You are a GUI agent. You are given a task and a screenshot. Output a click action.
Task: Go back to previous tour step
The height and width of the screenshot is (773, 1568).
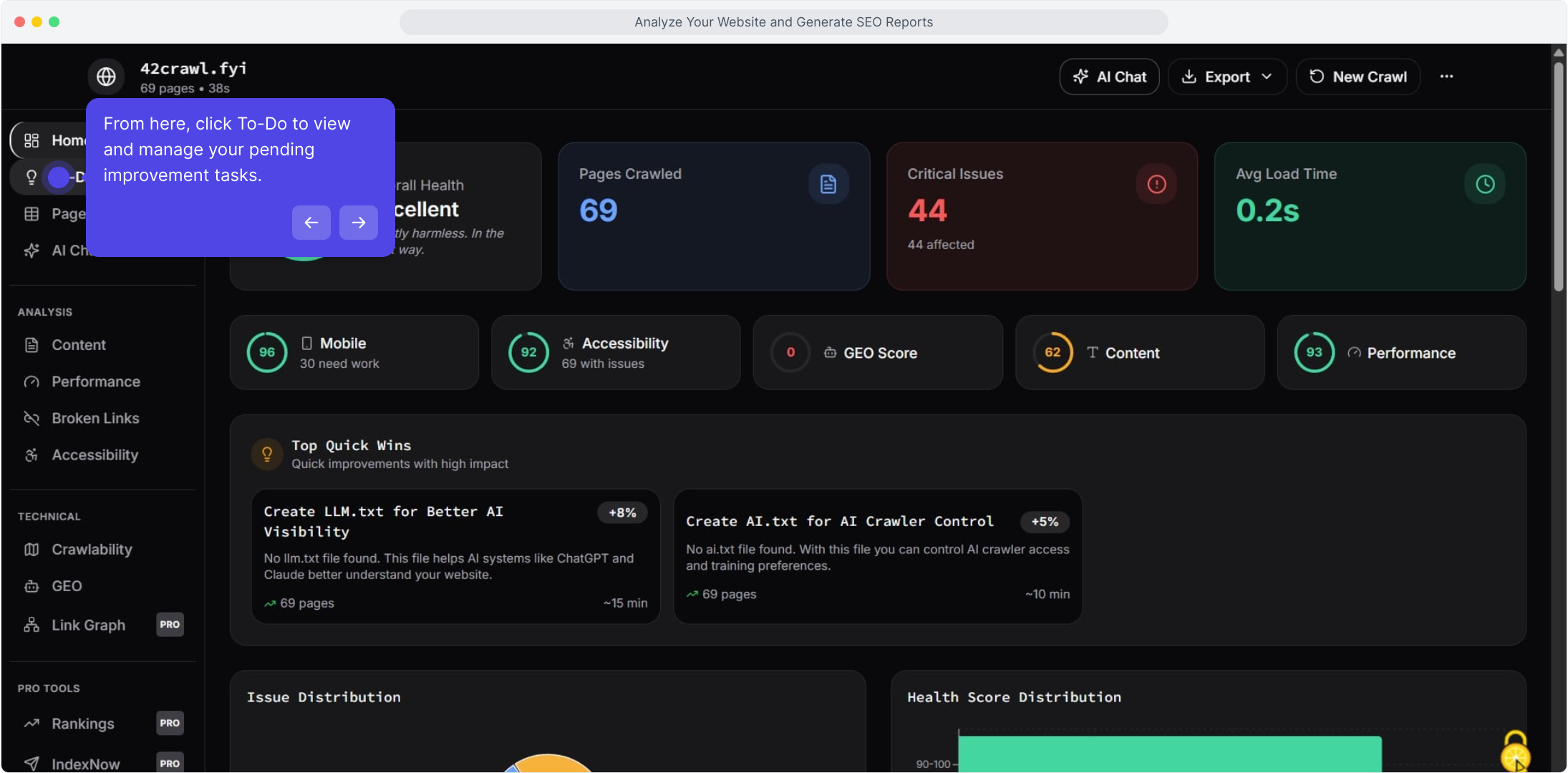pos(311,223)
